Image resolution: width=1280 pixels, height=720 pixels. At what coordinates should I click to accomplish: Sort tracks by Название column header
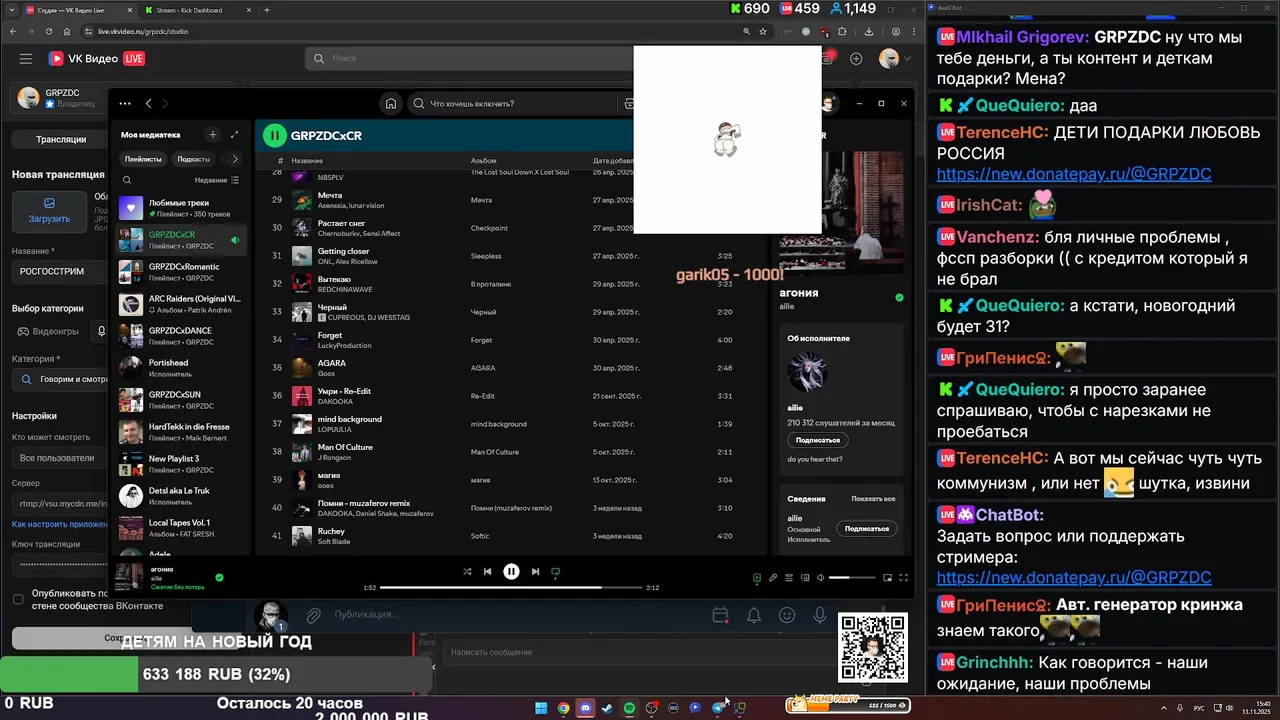tap(307, 161)
